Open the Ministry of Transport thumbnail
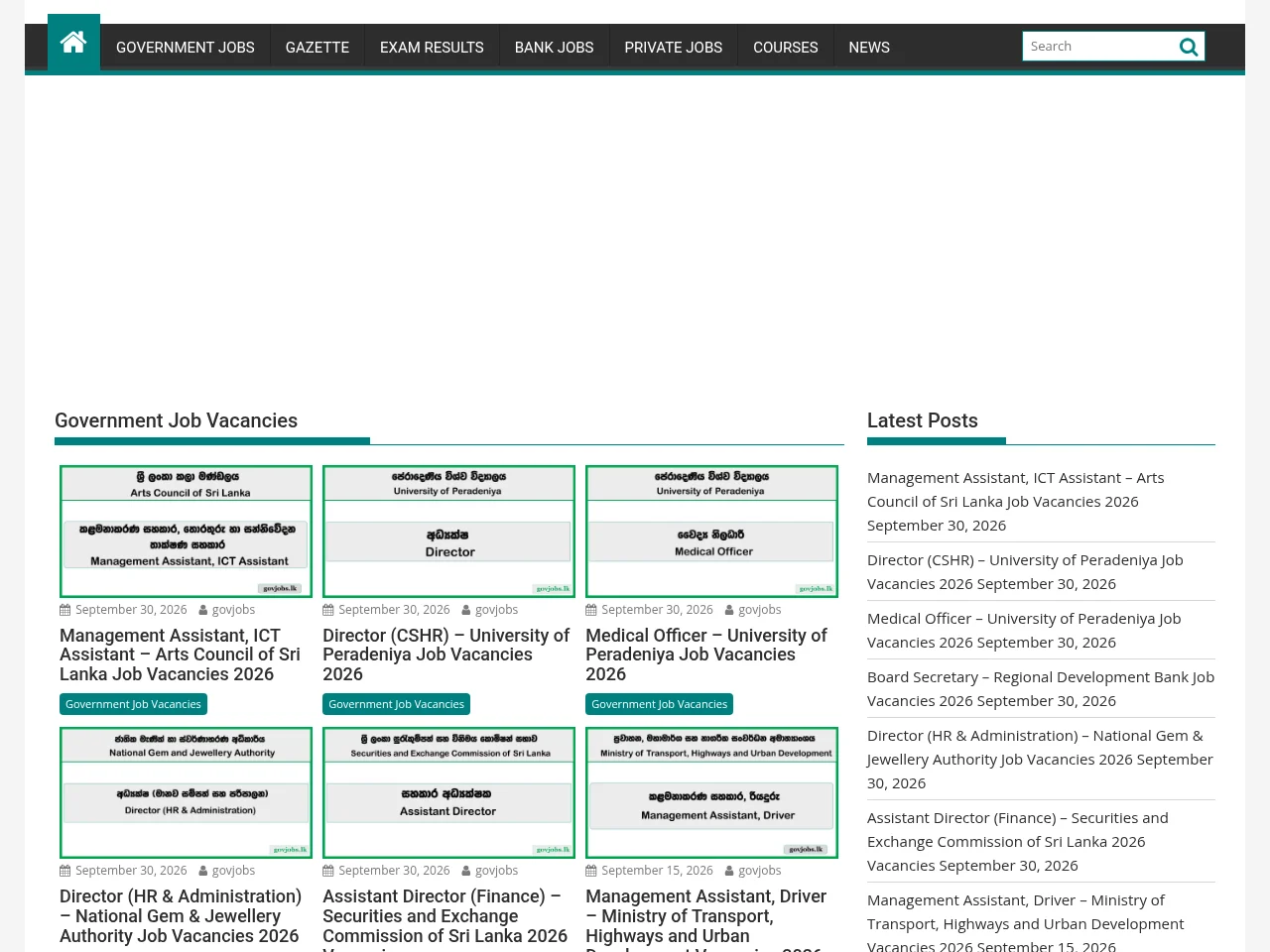Viewport: 1270px width, 952px height. pyautogui.click(x=711, y=792)
